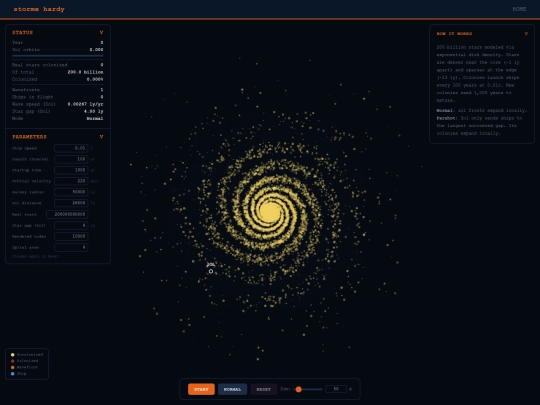Screen dimensions: 540x405
Task: Click the Wave speed value 0.00287 ly/yr
Action: [85, 104]
